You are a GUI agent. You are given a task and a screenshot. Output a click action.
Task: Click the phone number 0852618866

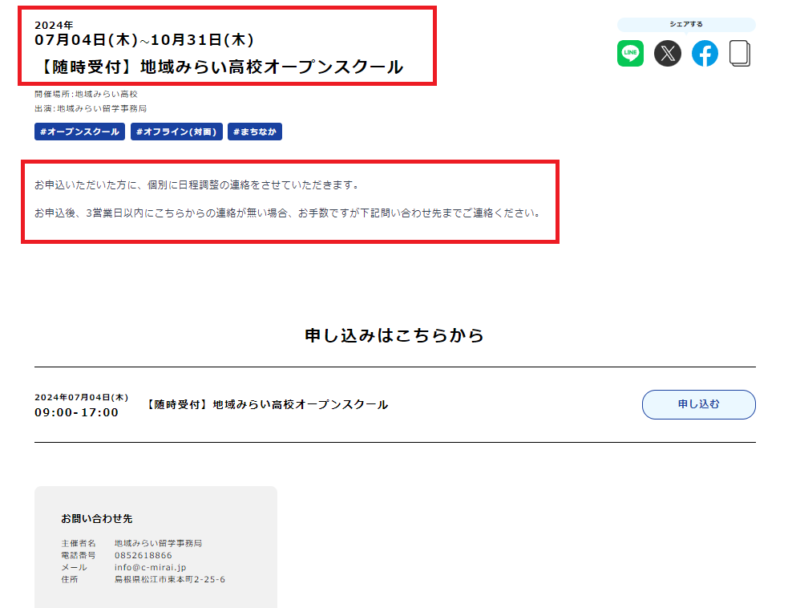pyautogui.click(x=143, y=555)
